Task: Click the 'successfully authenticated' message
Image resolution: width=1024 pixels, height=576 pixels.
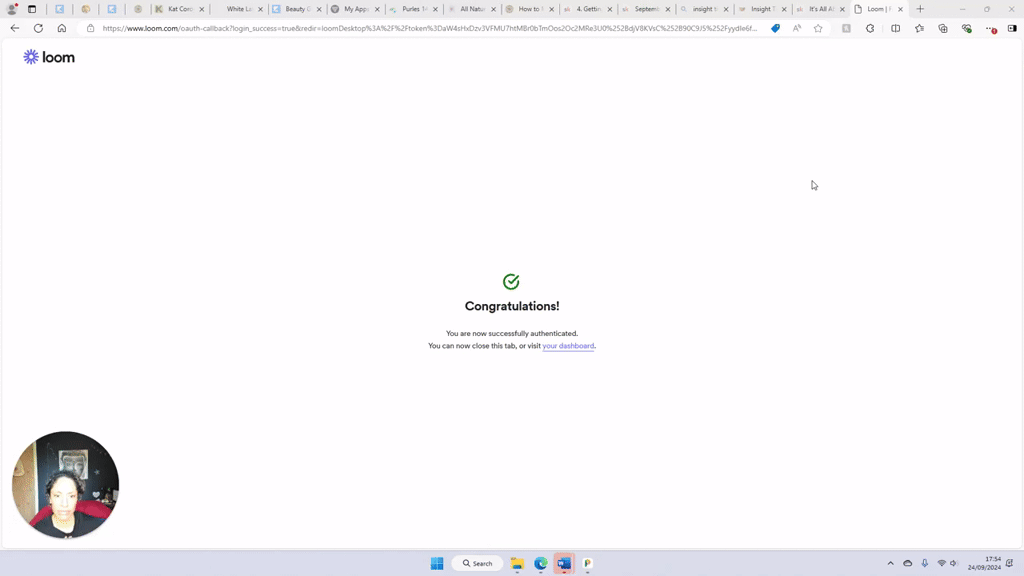Action: (x=512, y=334)
